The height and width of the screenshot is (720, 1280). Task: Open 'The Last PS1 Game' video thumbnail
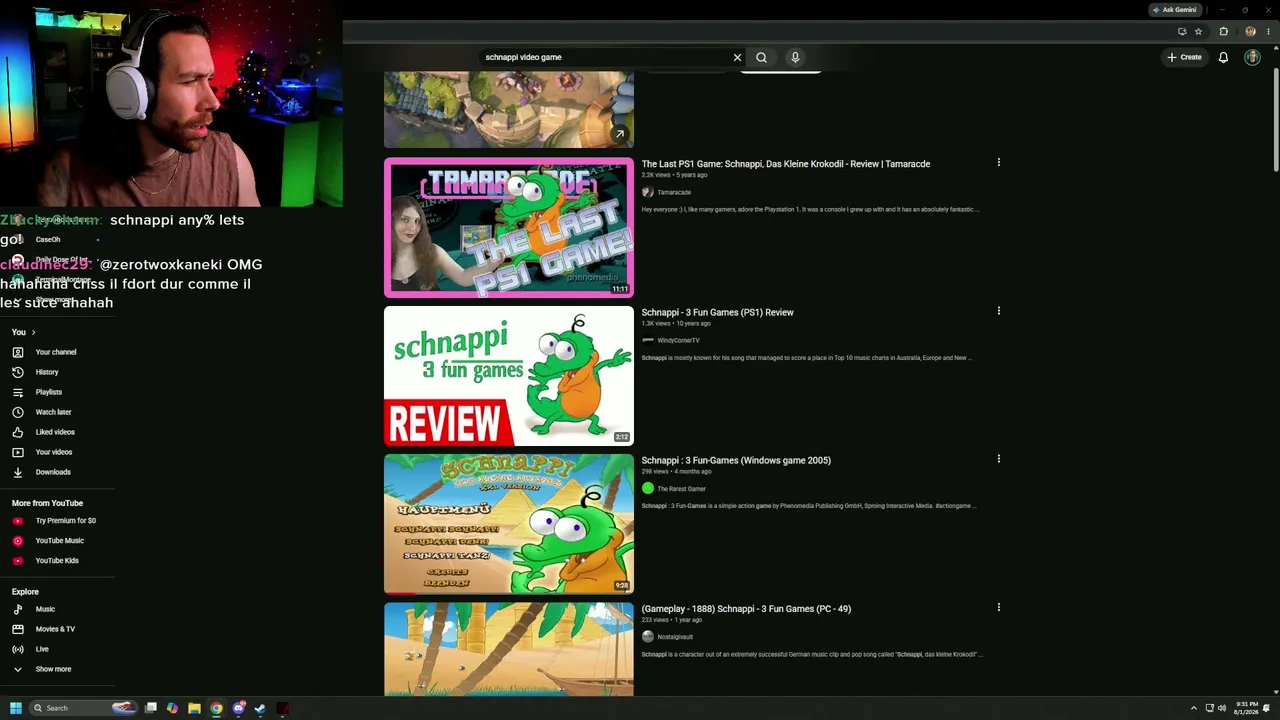click(509, 228)
